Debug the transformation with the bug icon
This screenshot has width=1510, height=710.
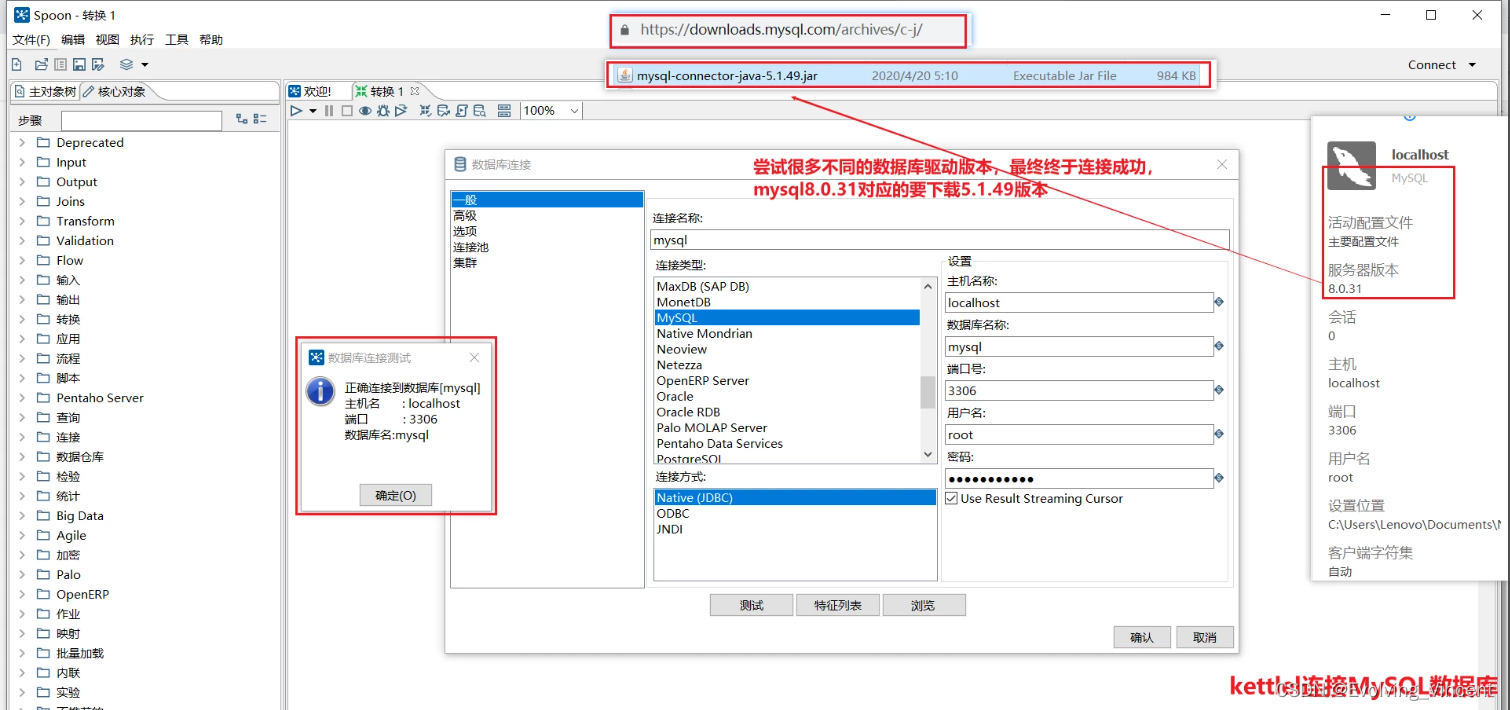point(382,110)
